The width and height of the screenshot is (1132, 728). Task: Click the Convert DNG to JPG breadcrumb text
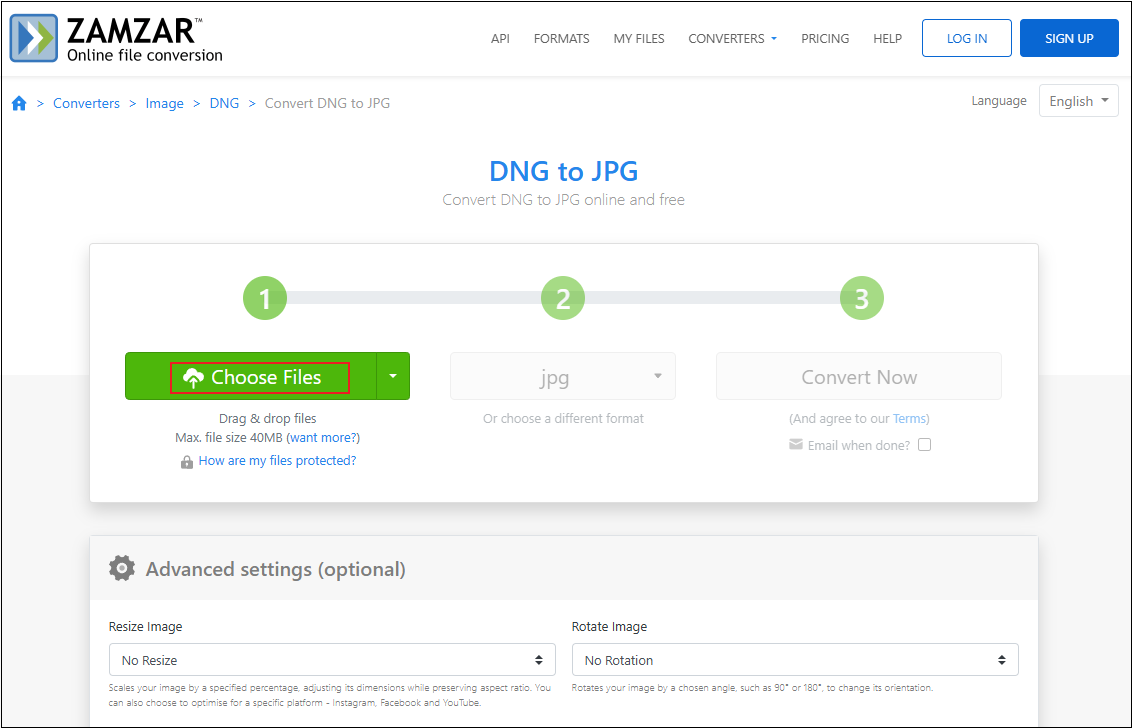coord(328,103)
